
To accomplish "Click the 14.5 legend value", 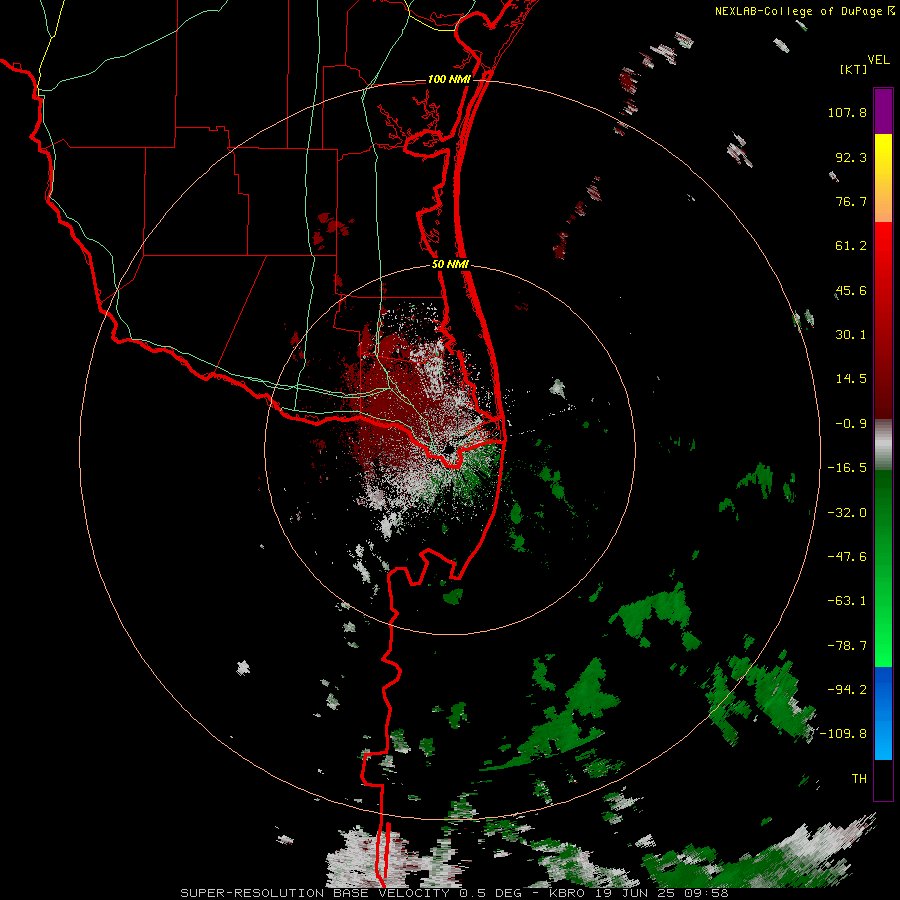I will [851, 379].
